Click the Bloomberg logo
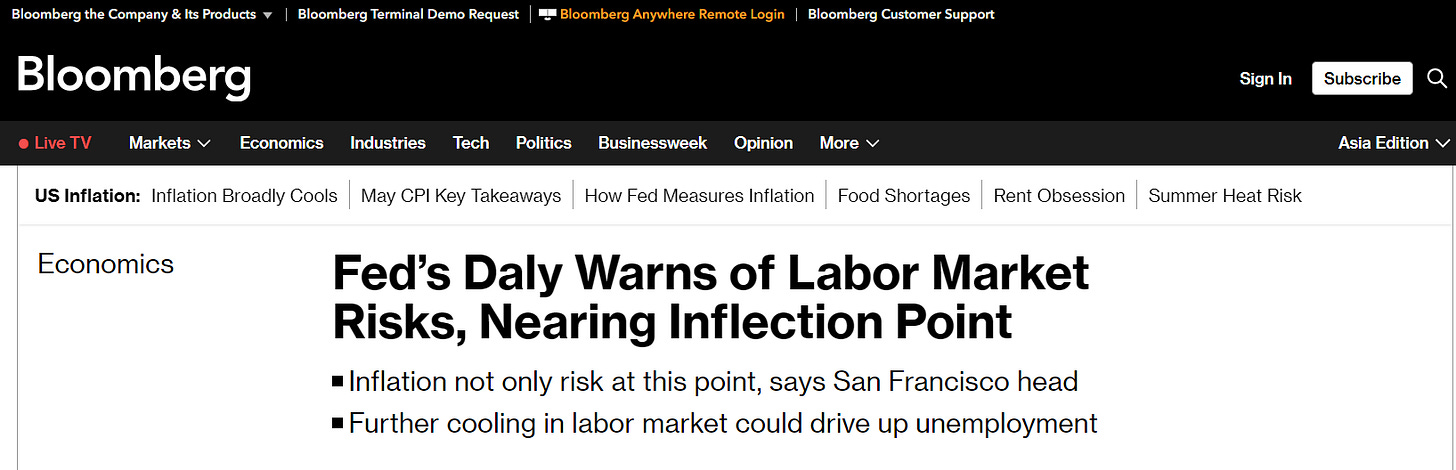The image size is (1456, 470). (x=134, y=77)
